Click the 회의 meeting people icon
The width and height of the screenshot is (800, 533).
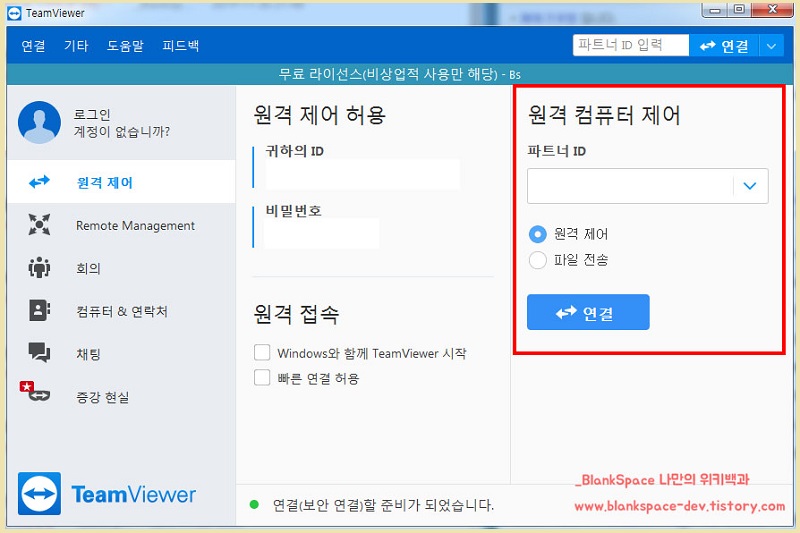[39, 267]
